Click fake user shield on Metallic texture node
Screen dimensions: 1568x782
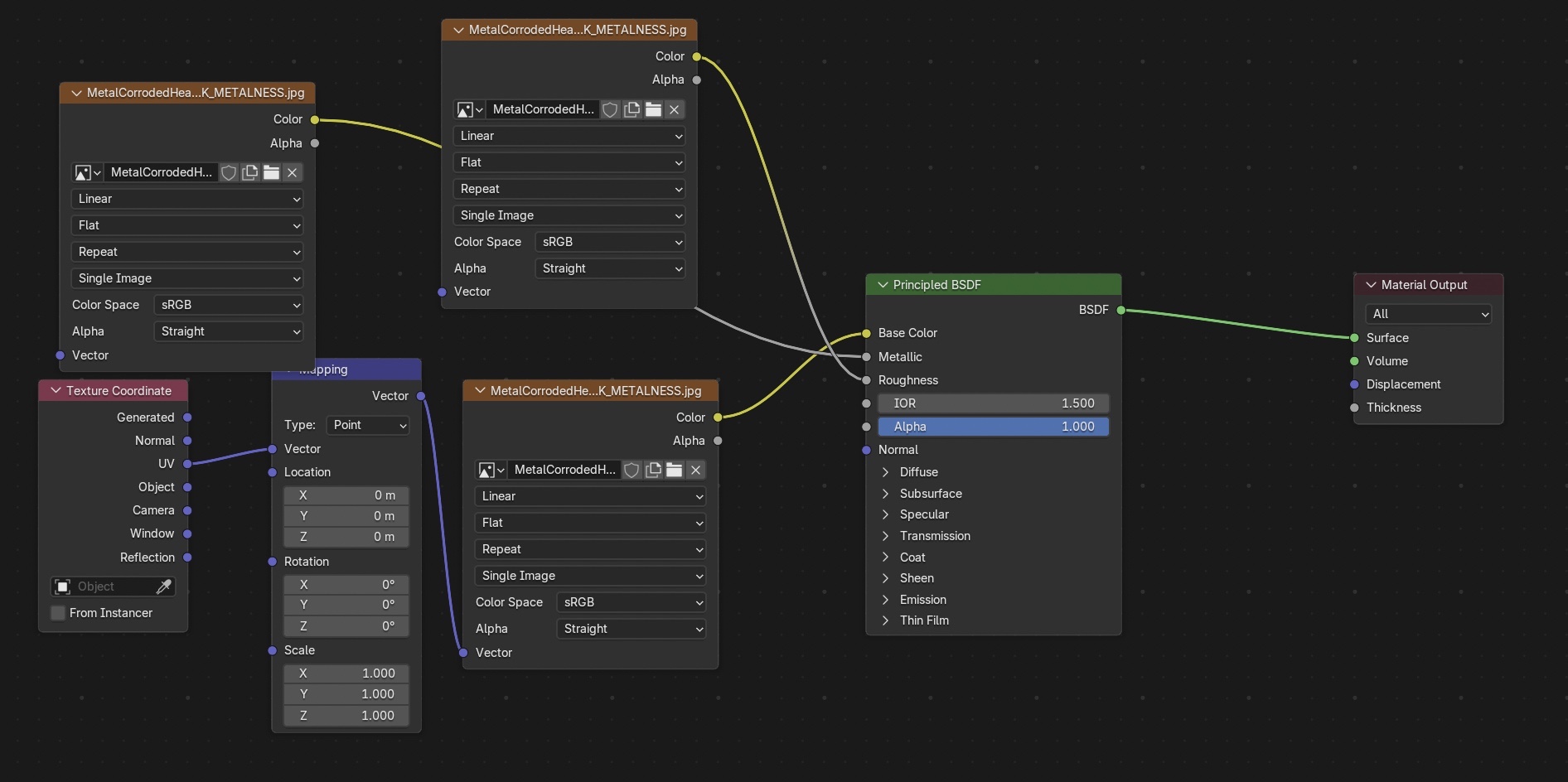point(229,172)
